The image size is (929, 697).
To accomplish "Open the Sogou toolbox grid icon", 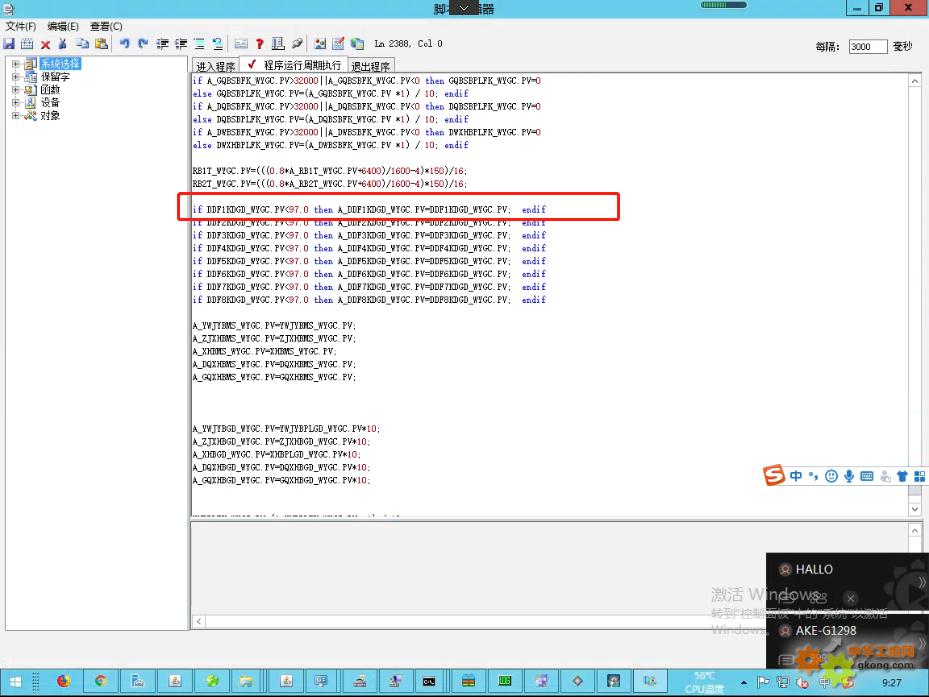I will [x=920, y=476].
